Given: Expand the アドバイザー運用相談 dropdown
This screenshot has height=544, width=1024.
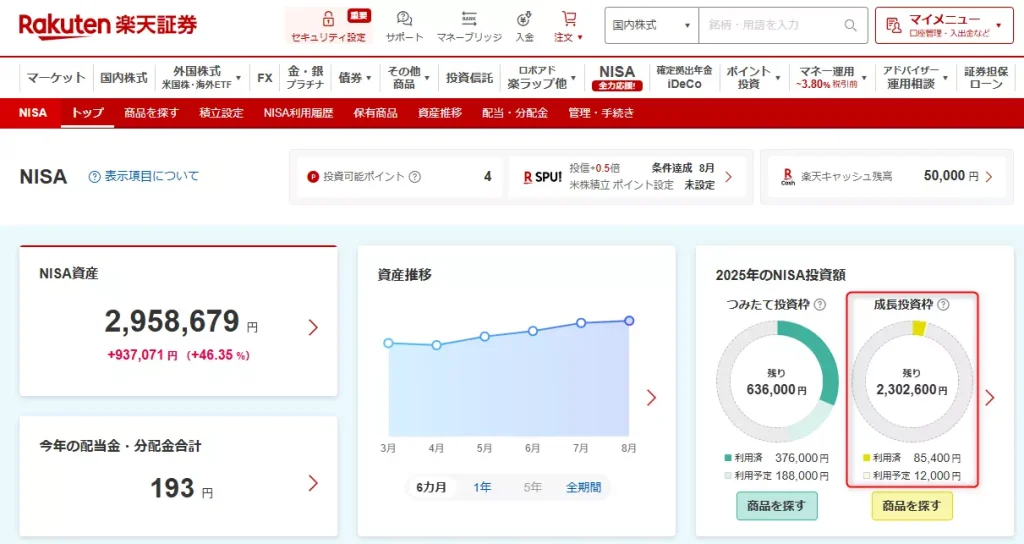Looking at the screenshot, I should [945, 78].
